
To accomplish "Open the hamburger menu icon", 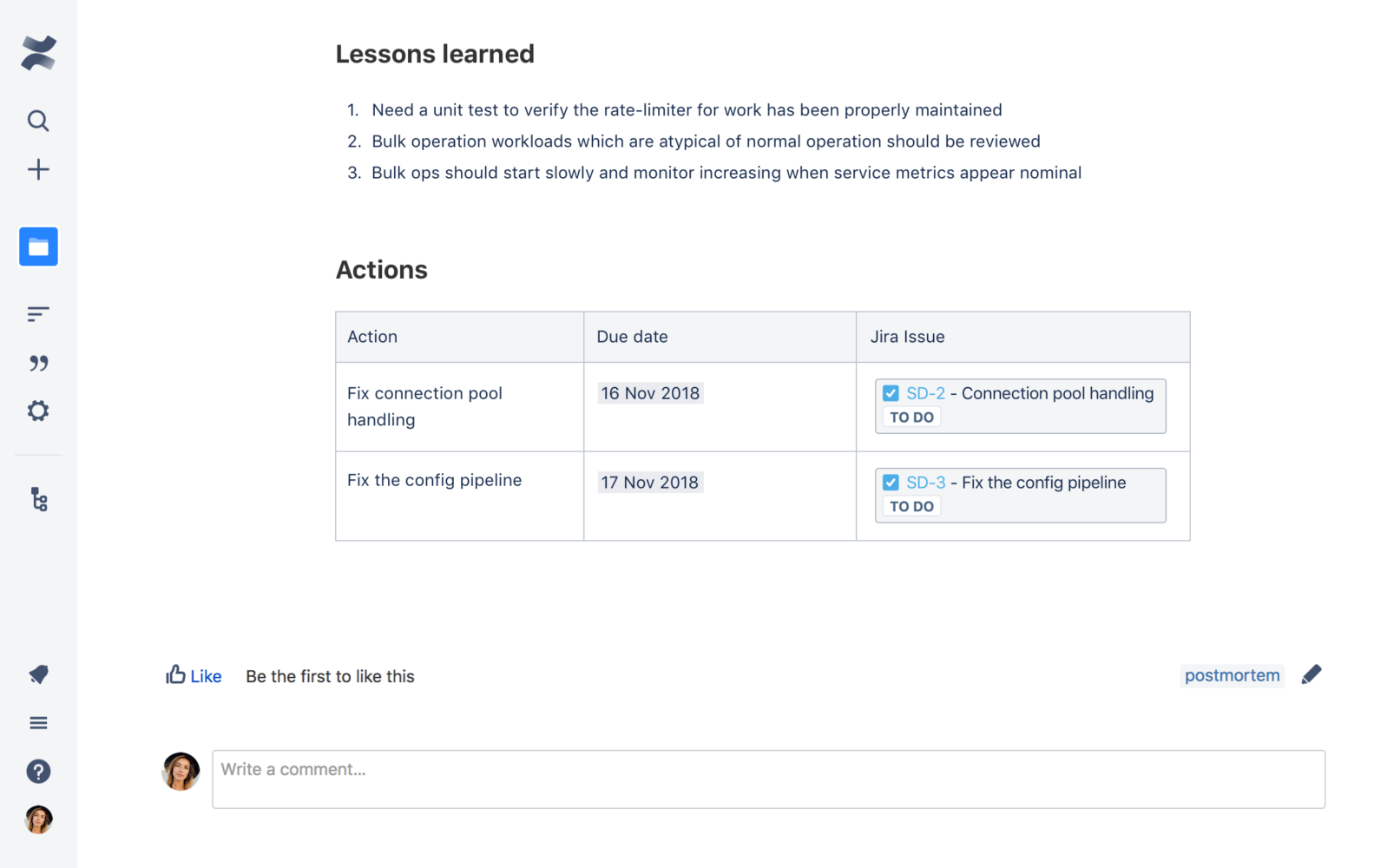I will click(x=38, y=723).
